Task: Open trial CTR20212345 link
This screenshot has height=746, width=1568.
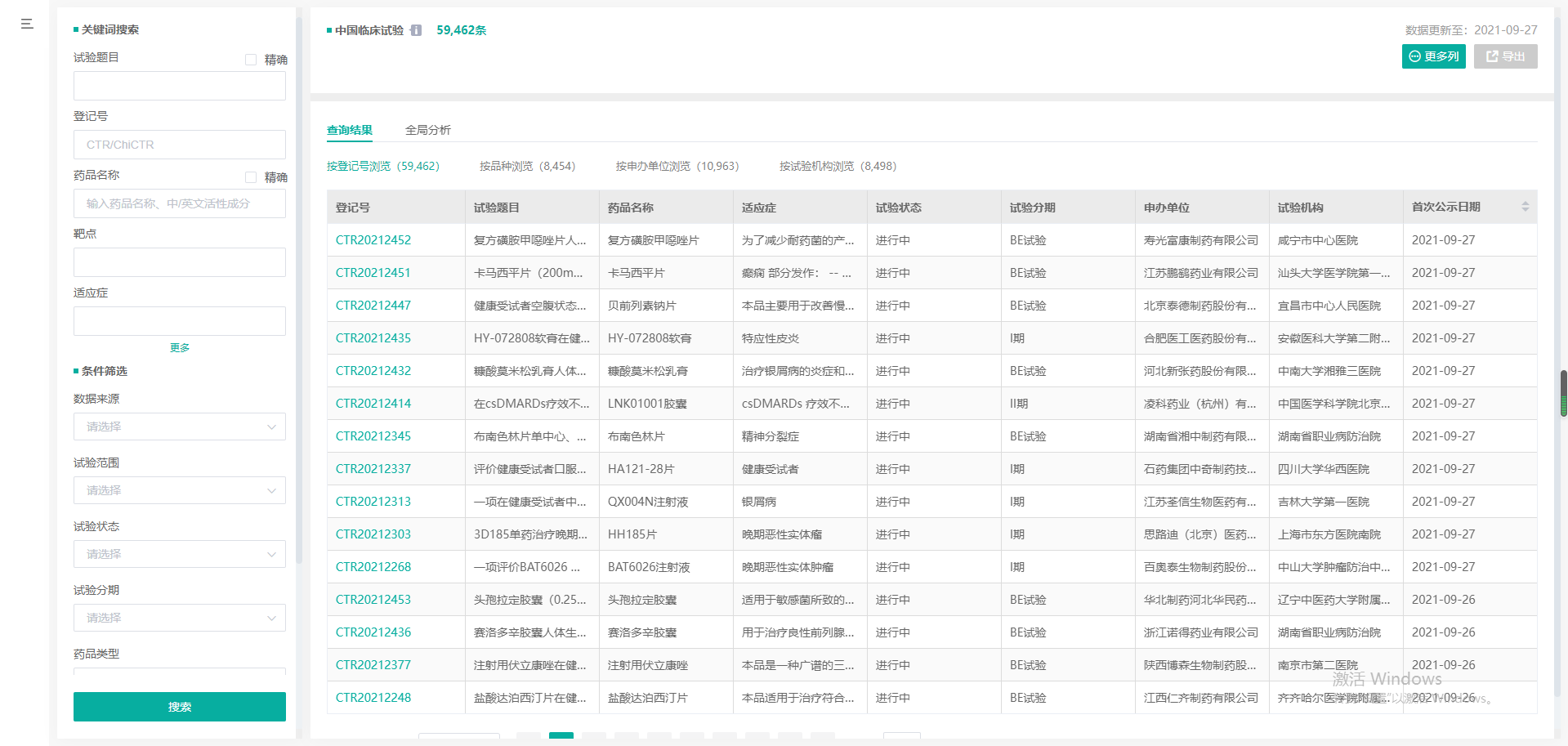Action: (x=373, y=436)
